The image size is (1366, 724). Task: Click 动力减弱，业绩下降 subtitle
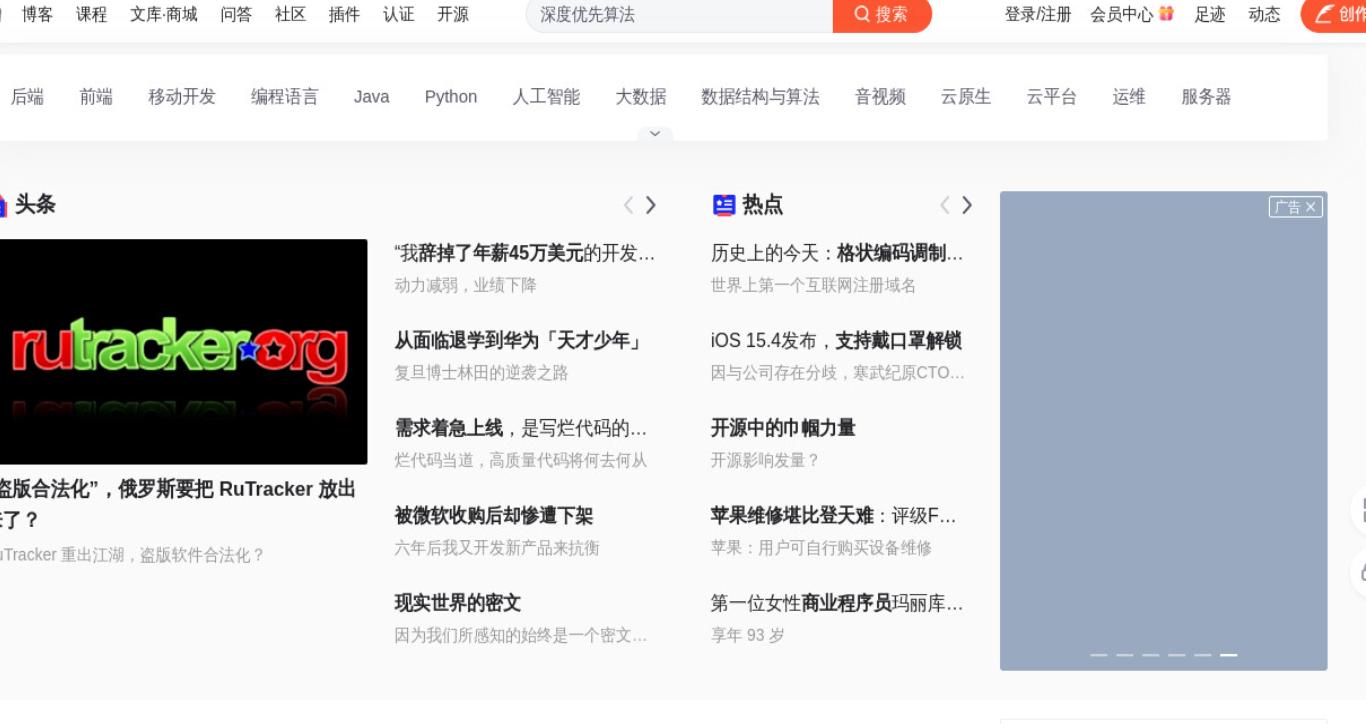pos(466,285)
